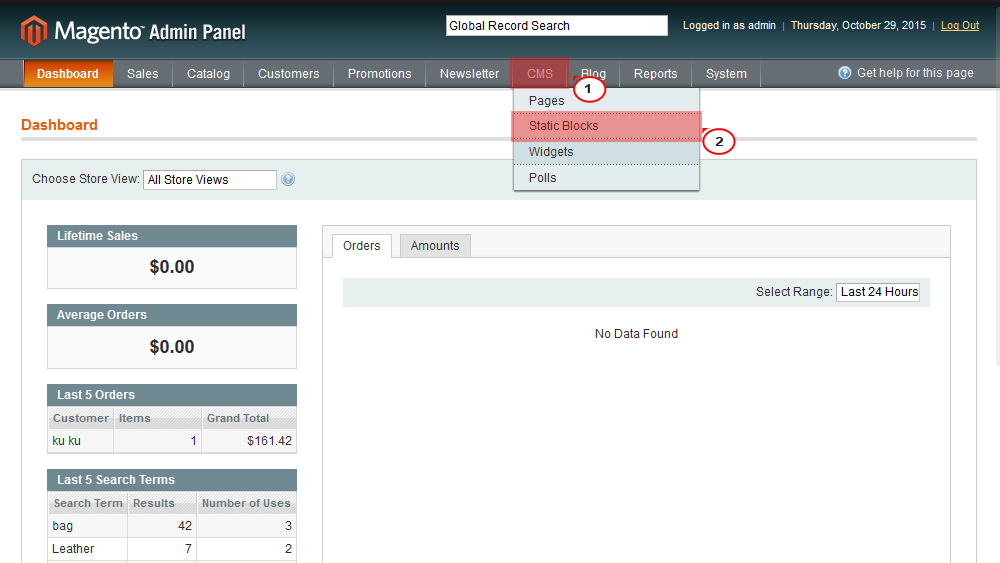
Task: Click the Log Out link
Action: (960, 26)
